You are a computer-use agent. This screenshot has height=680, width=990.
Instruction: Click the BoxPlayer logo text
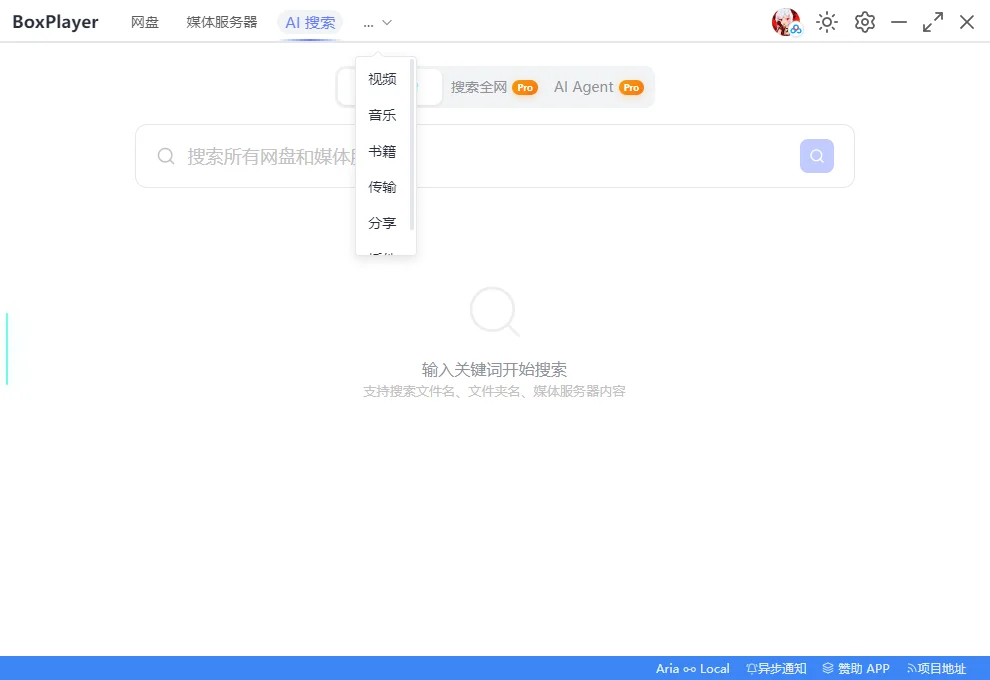(x=56, y=22)
